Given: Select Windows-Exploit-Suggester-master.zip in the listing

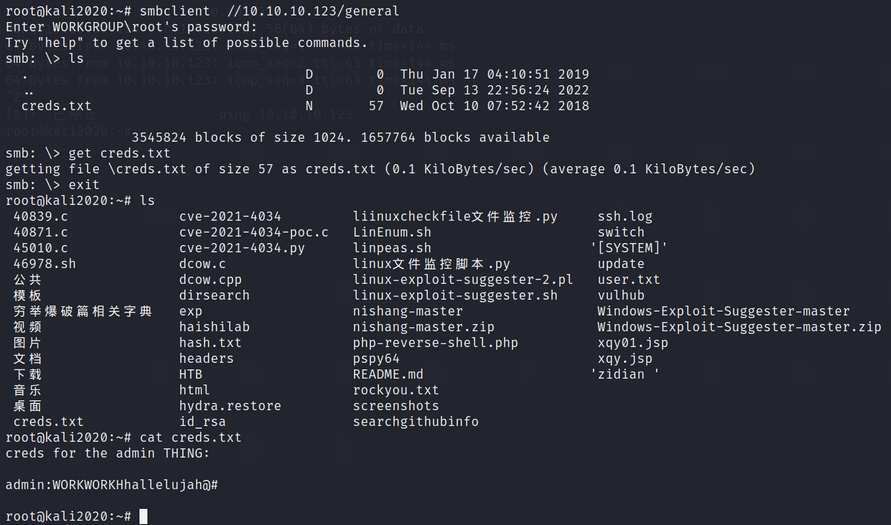Looking at the screenshot, I should click(739, 327).
